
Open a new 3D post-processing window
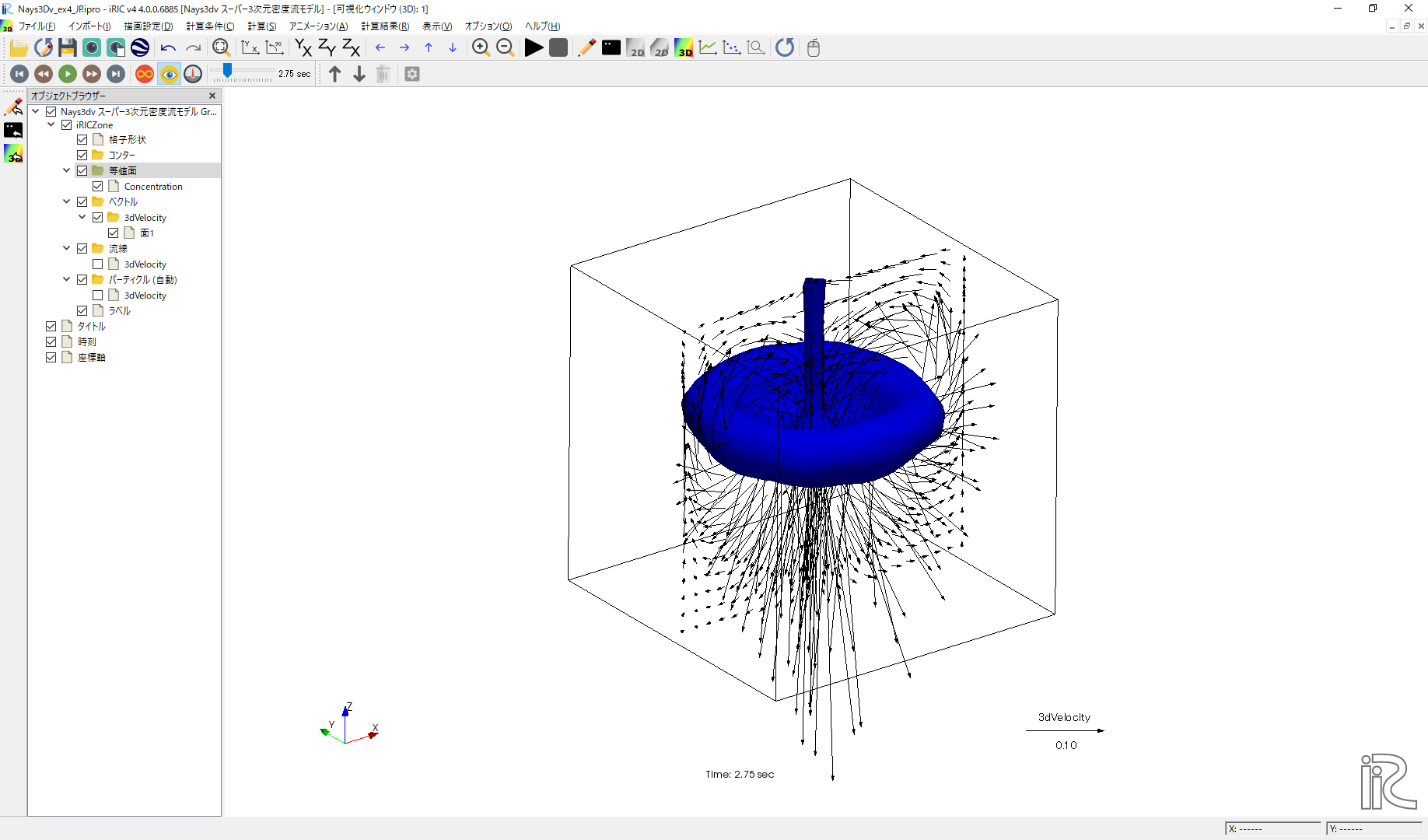pos(684,48)
